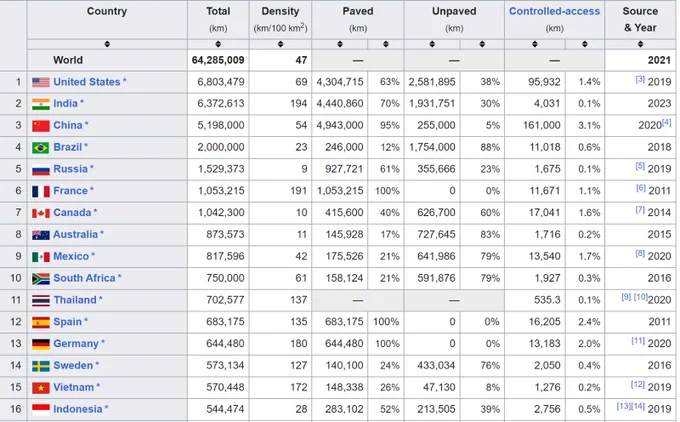This screenshot has width=680, height=422.
Task: Open the Sweden country link
Action: (x=73, y=366)
